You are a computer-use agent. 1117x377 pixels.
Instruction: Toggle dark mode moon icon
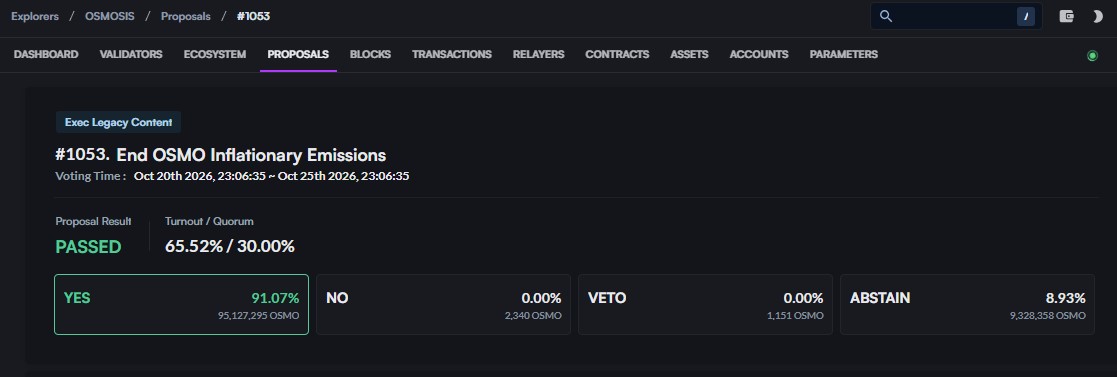tap(1097, 16)
